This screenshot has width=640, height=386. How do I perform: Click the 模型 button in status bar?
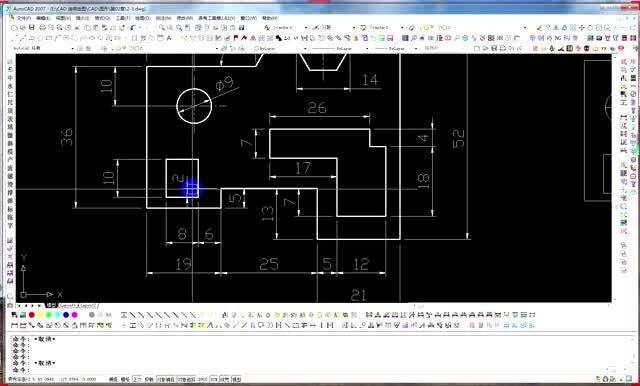(x=237, y=379)
